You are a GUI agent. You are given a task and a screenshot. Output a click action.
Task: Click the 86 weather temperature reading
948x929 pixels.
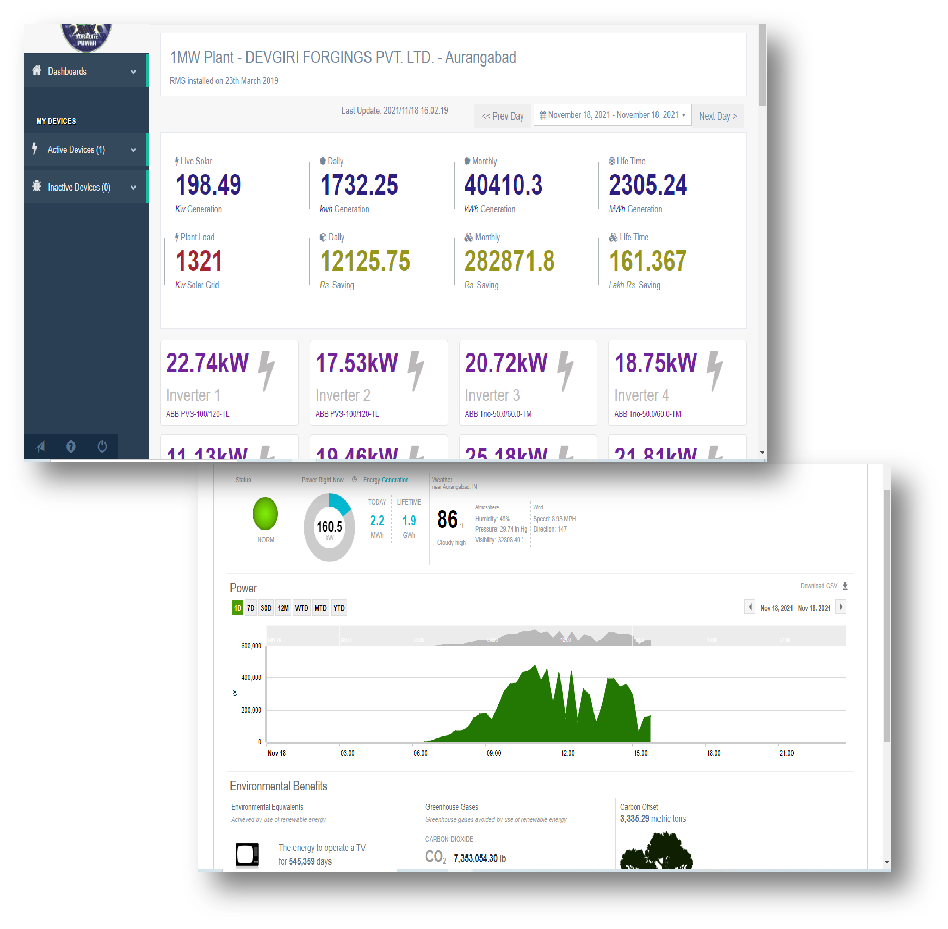coord(447,519)
